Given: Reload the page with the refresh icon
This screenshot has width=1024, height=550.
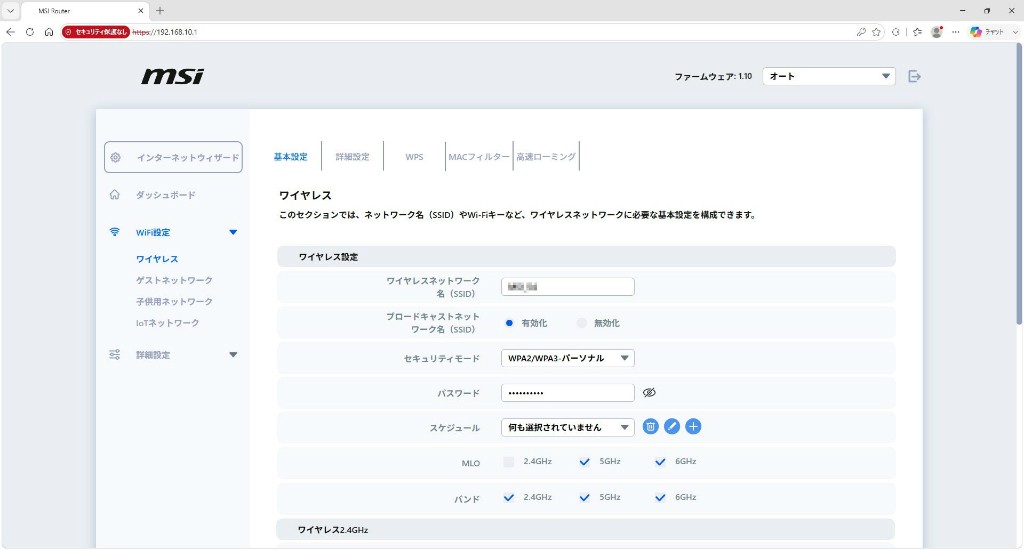Looking at the screenshot, I should point(29,32).
